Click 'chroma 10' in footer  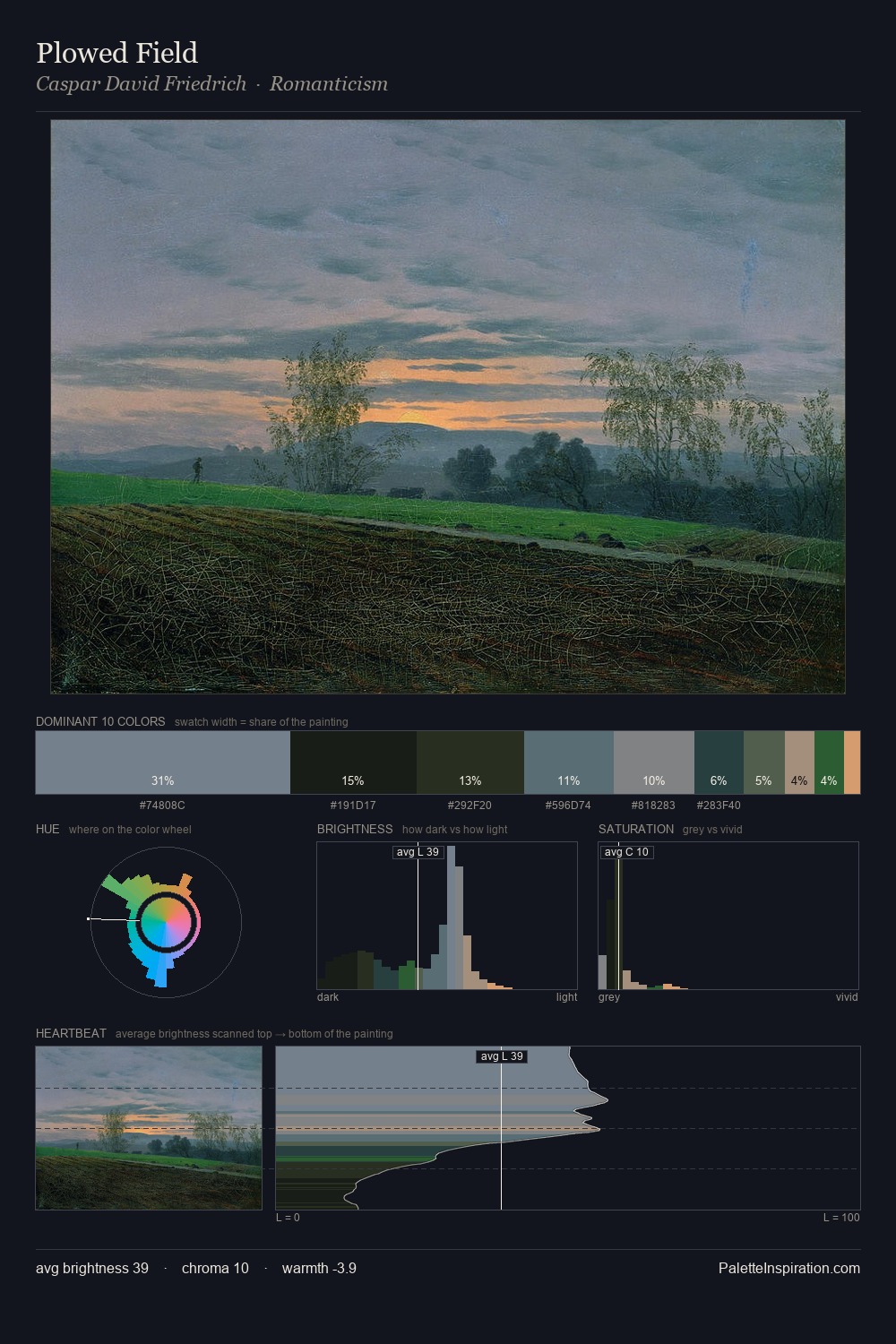pos(215,1269)
